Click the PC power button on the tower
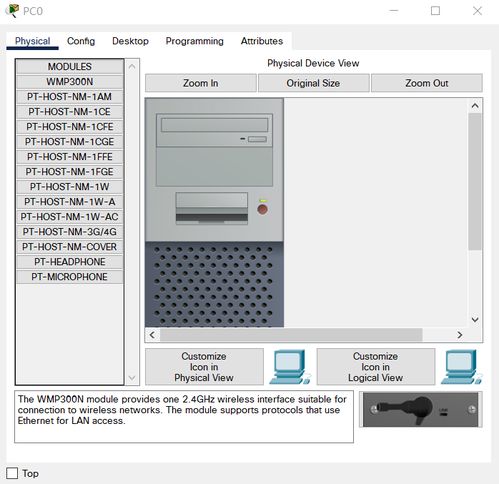Viewport: 499px width, 484px height. 262,209
